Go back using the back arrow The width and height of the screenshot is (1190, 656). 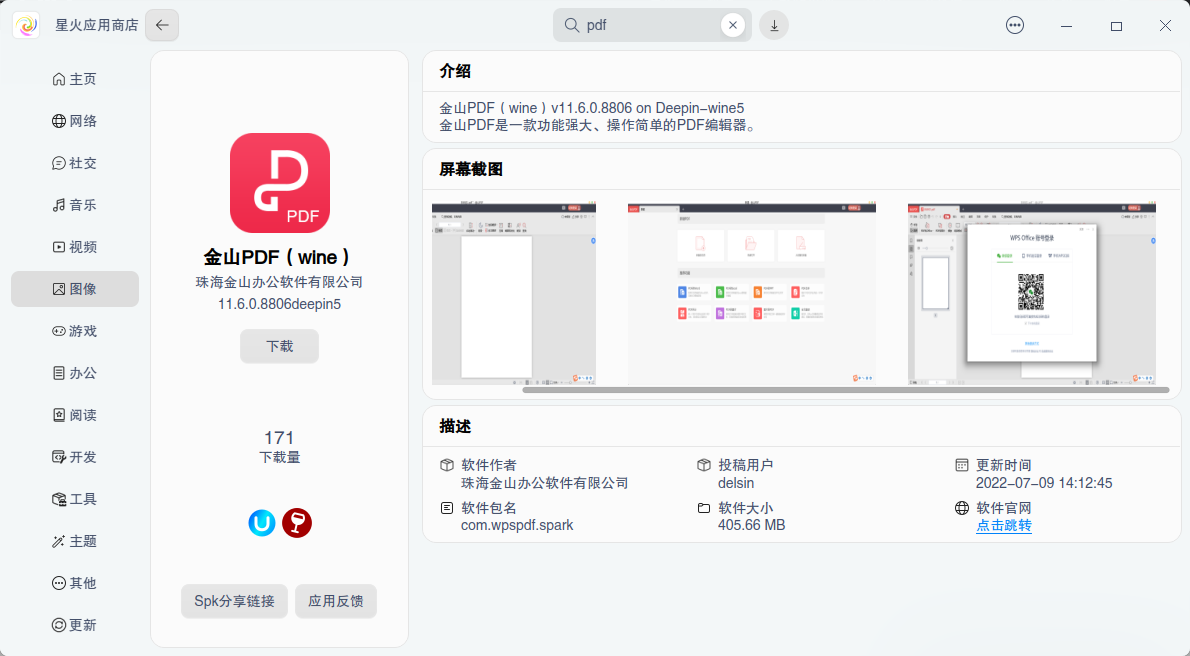(x=161, y=25)
